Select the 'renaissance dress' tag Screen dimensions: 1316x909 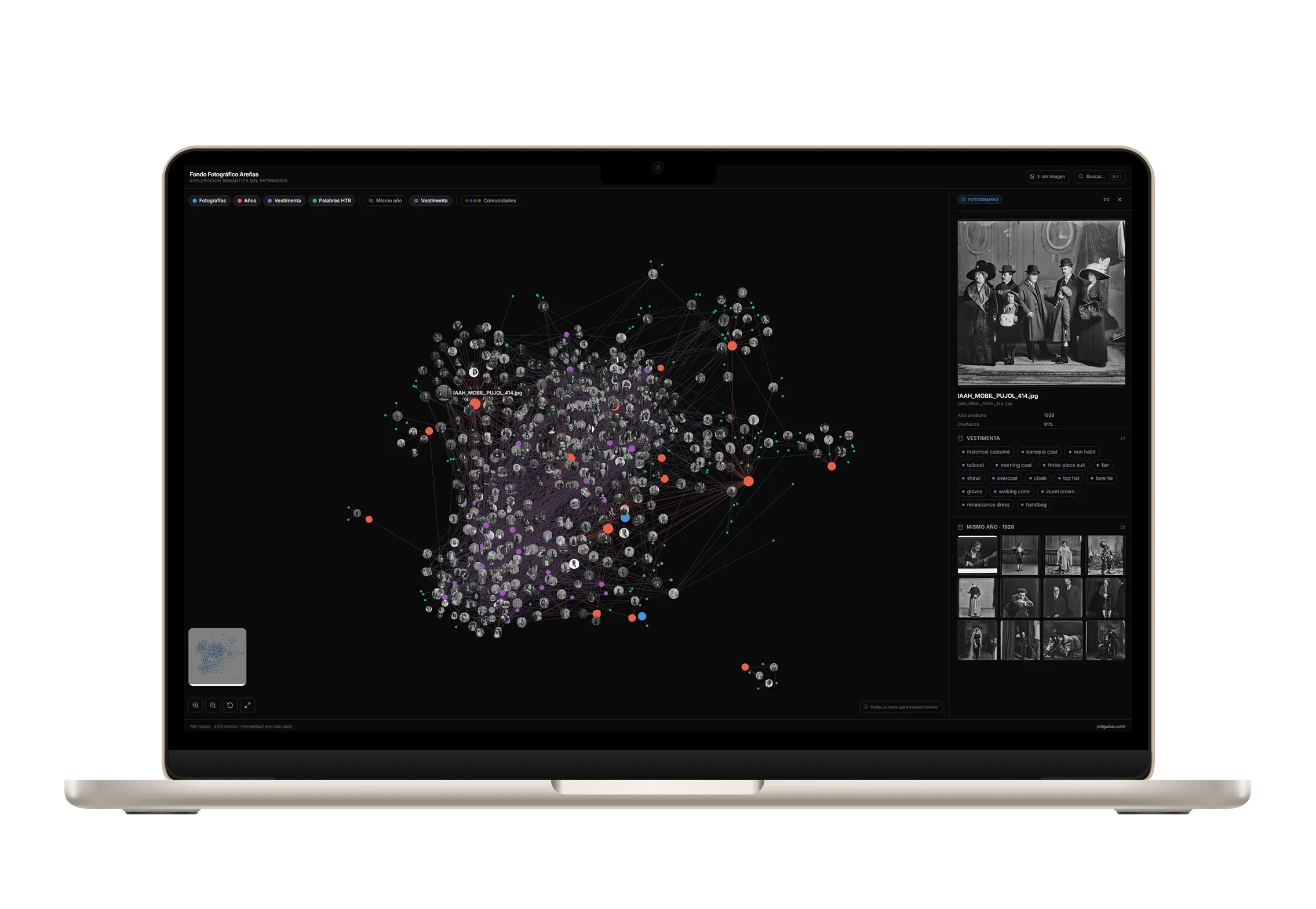point(985,505)
